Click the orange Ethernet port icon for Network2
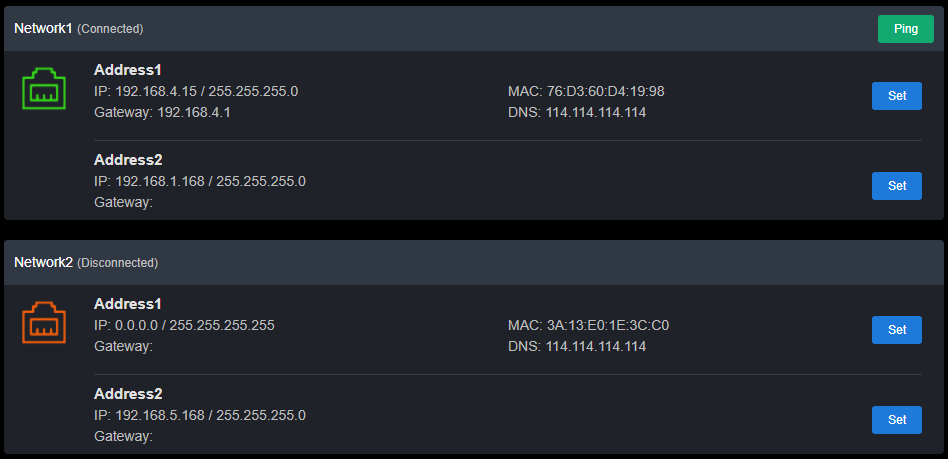This screenshot has height=459, width=948. (x=44, y=323)
